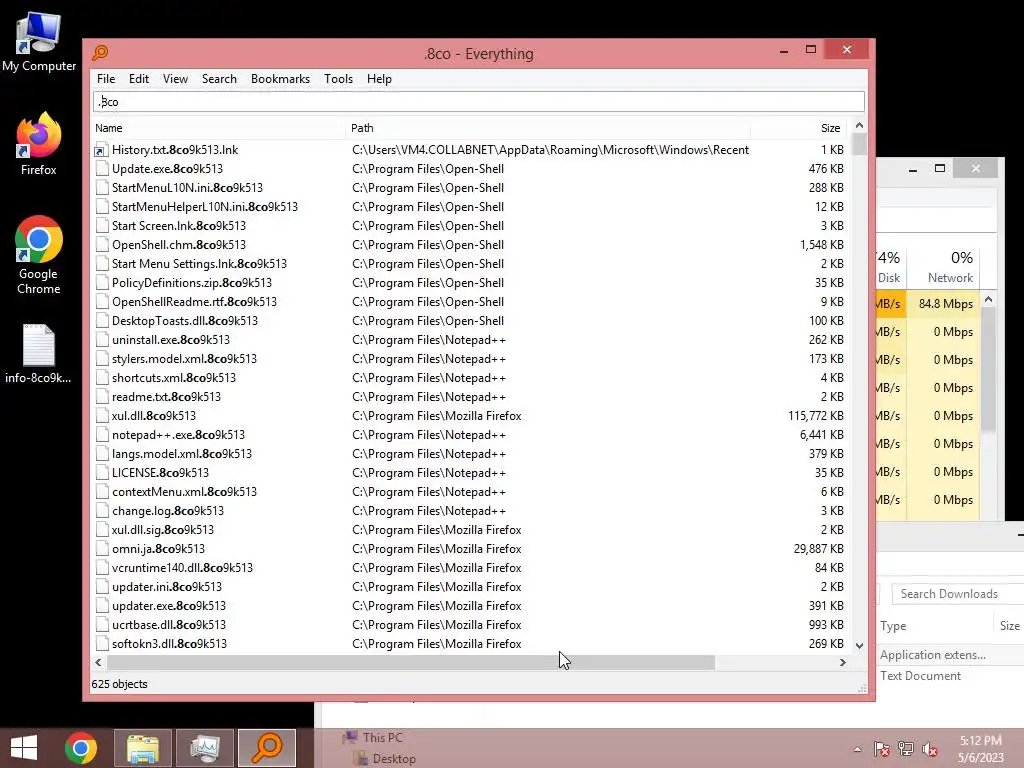Switch to Task Manager in the taskbar
The height and width of the screenshot is (768, 1024).
coord(204,748)
